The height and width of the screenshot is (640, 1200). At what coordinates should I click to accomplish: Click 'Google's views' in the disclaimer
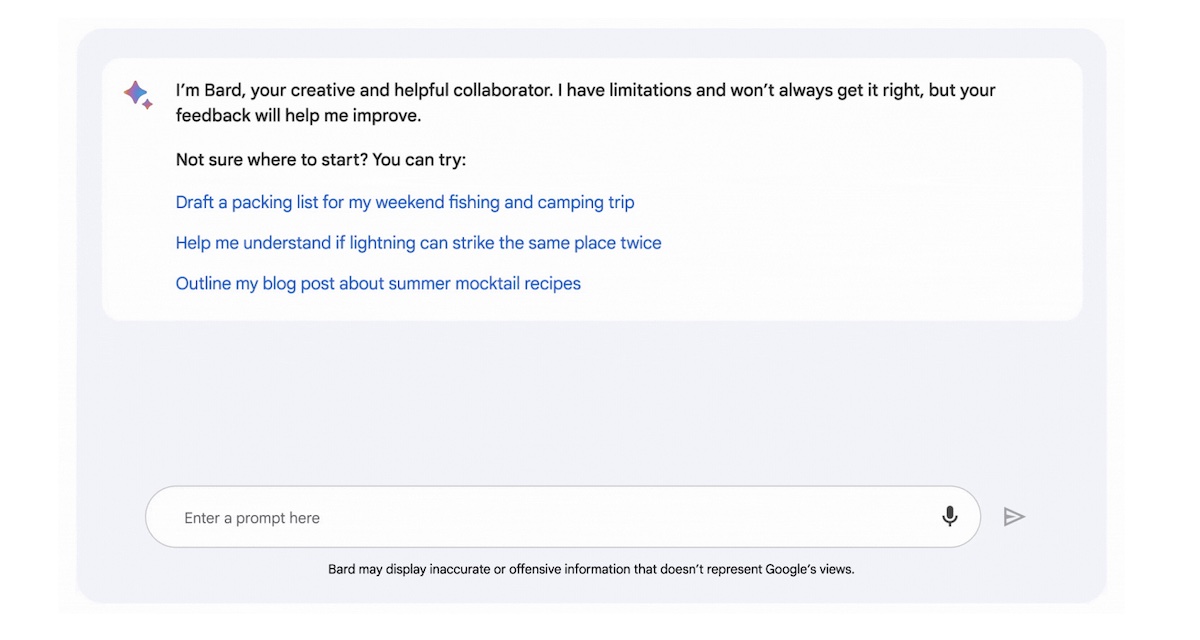[810, 570]
